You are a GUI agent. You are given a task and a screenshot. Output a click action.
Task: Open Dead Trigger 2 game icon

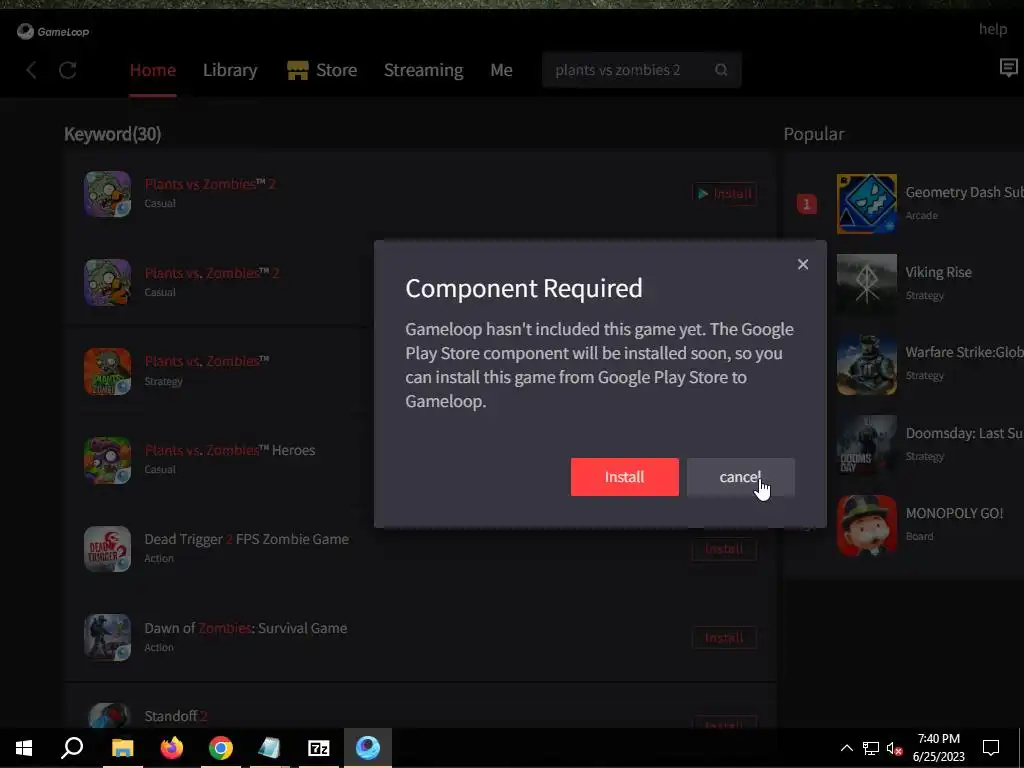[107, 549]
